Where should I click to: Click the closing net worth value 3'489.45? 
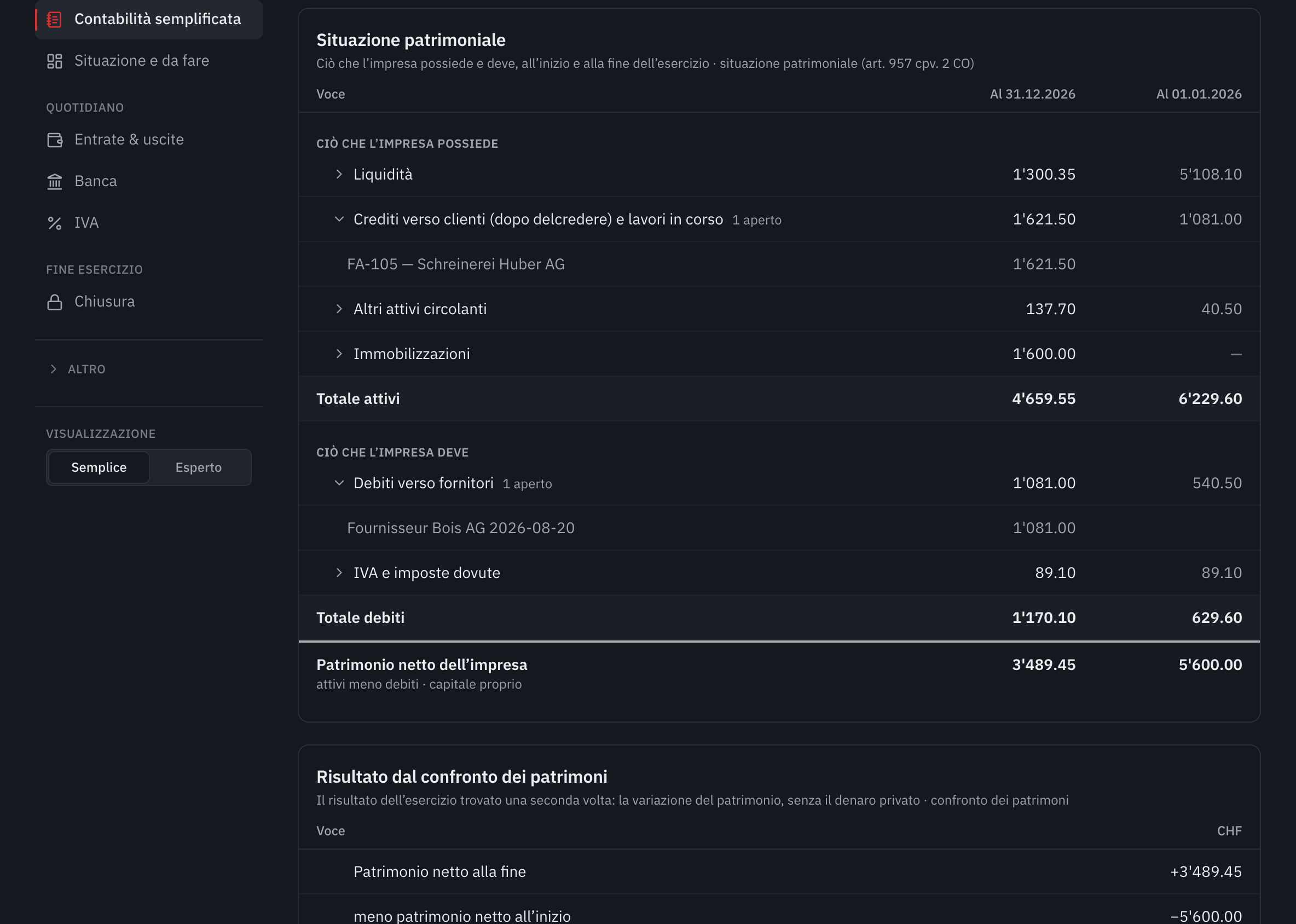pyautogui.click(x=1043, y=665)
